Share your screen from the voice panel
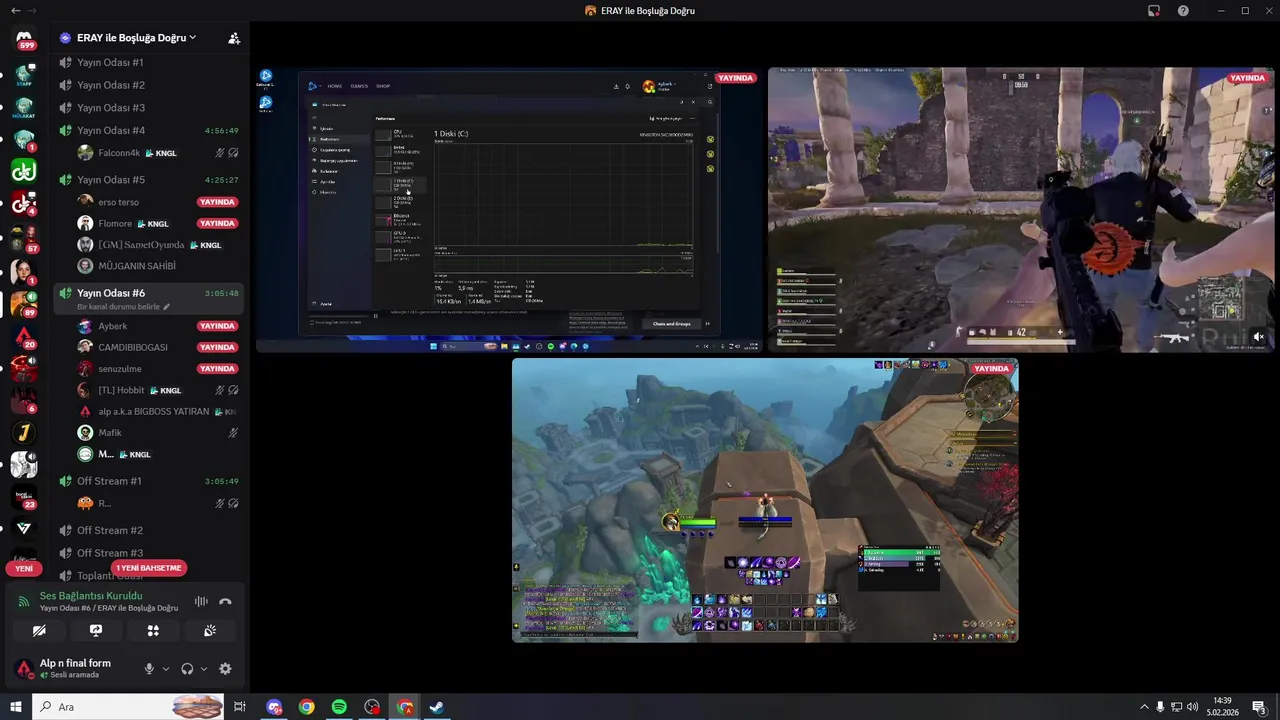This screenshot has height=720, width=1280. click(x=96, y=631)
